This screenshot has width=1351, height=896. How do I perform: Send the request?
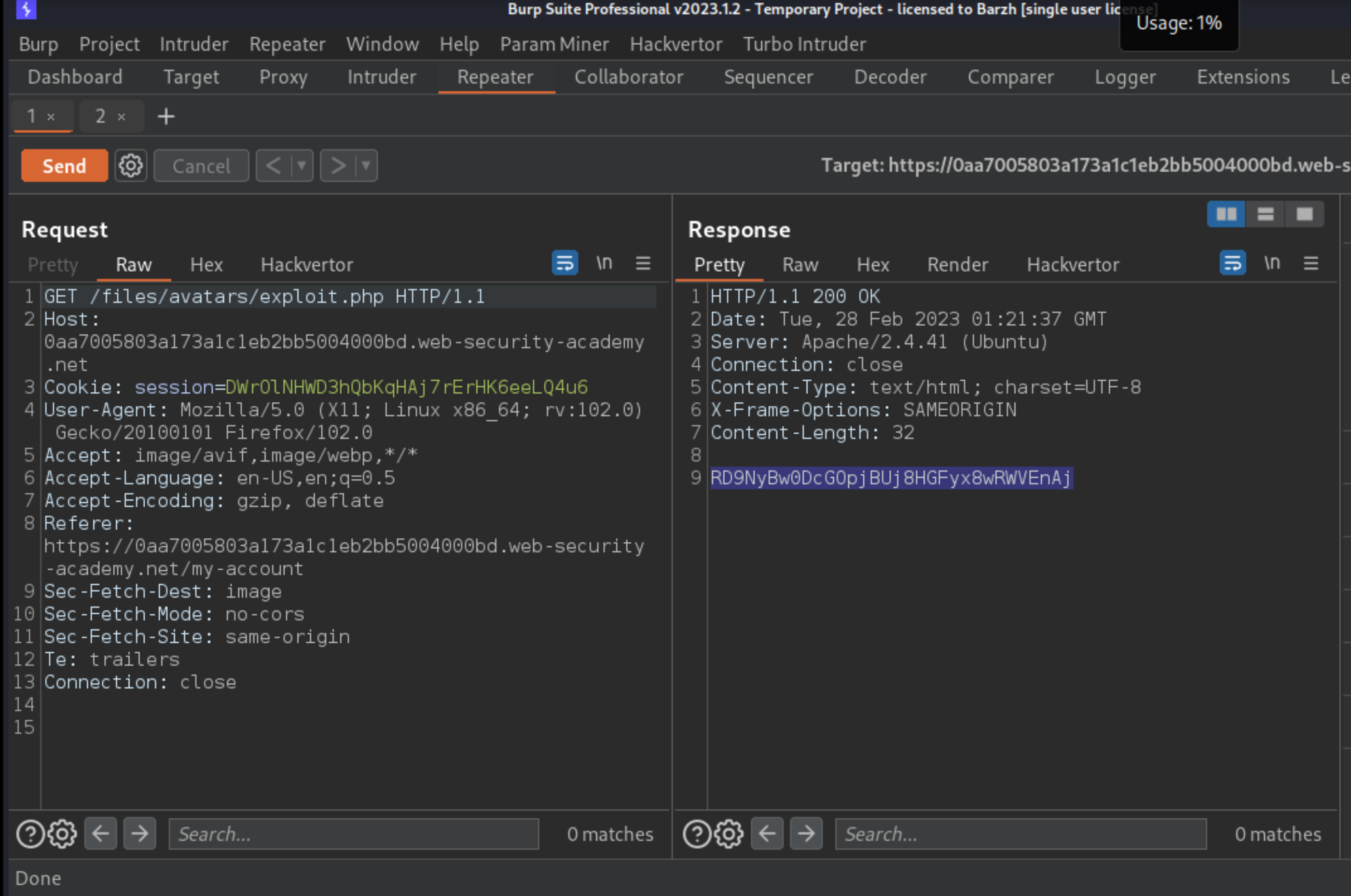[x=64, y=165]
